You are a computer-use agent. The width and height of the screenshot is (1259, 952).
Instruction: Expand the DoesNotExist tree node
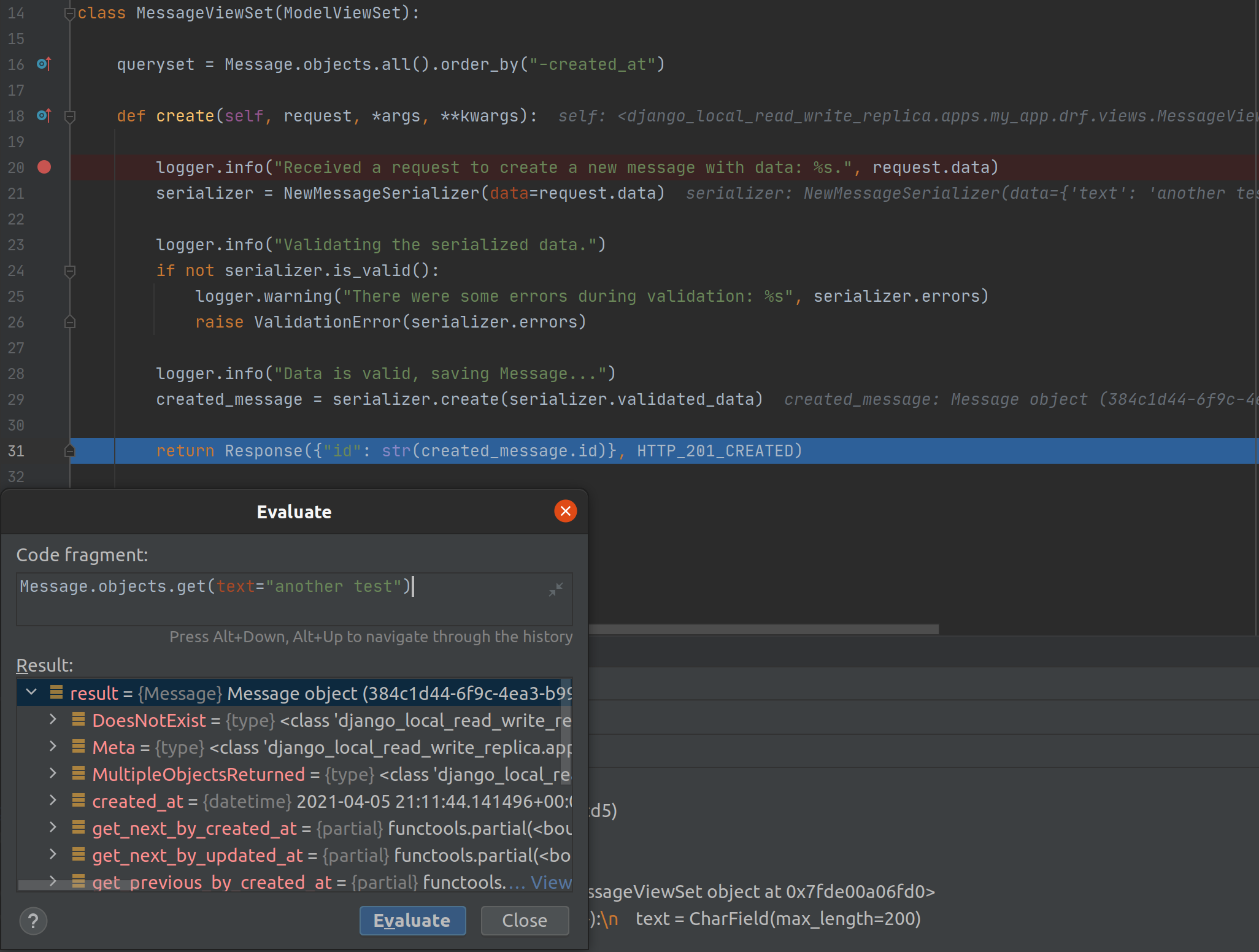coord(53,720)
